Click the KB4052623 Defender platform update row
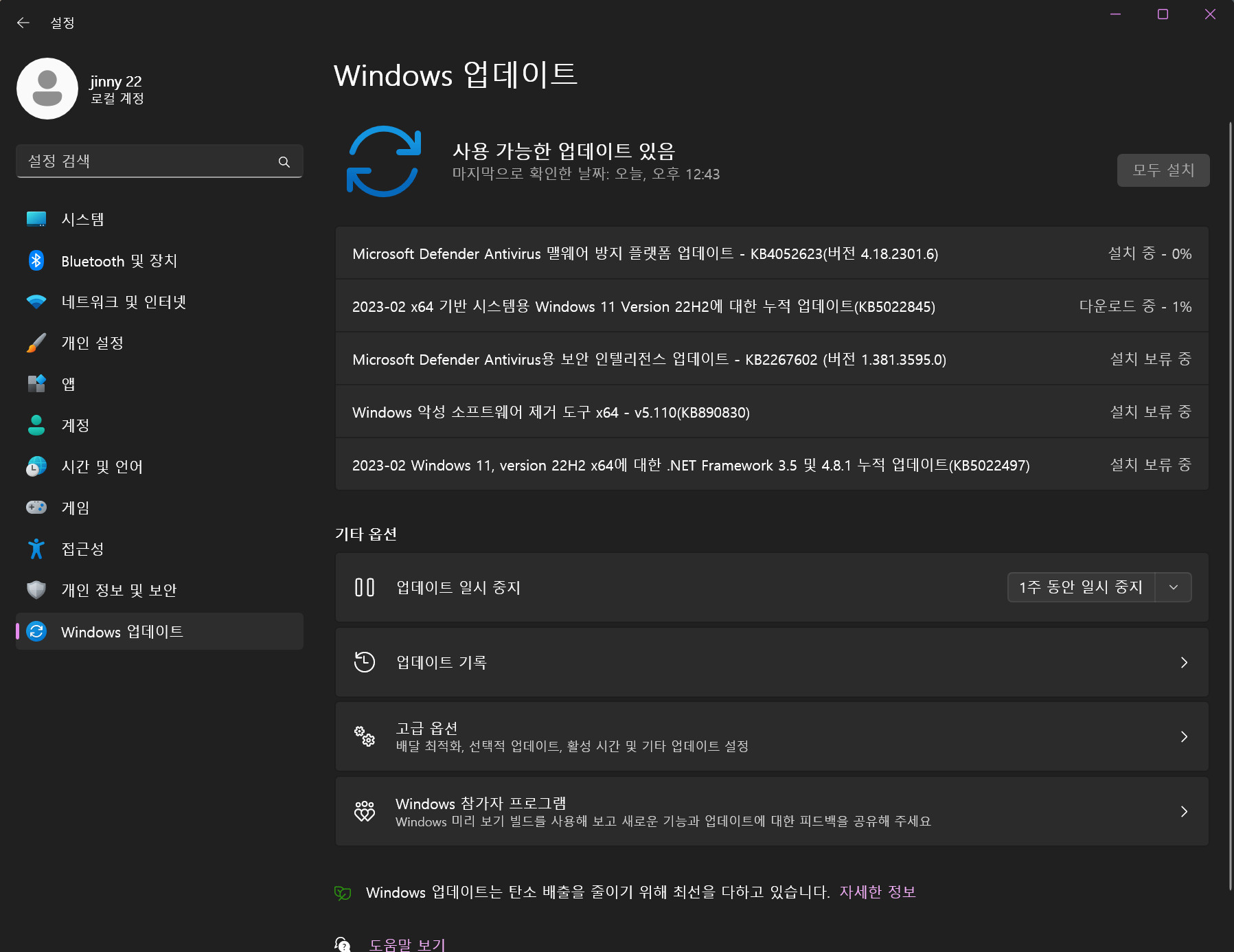The width and height of the screenshot is (1234, 952). click(772, 253)
